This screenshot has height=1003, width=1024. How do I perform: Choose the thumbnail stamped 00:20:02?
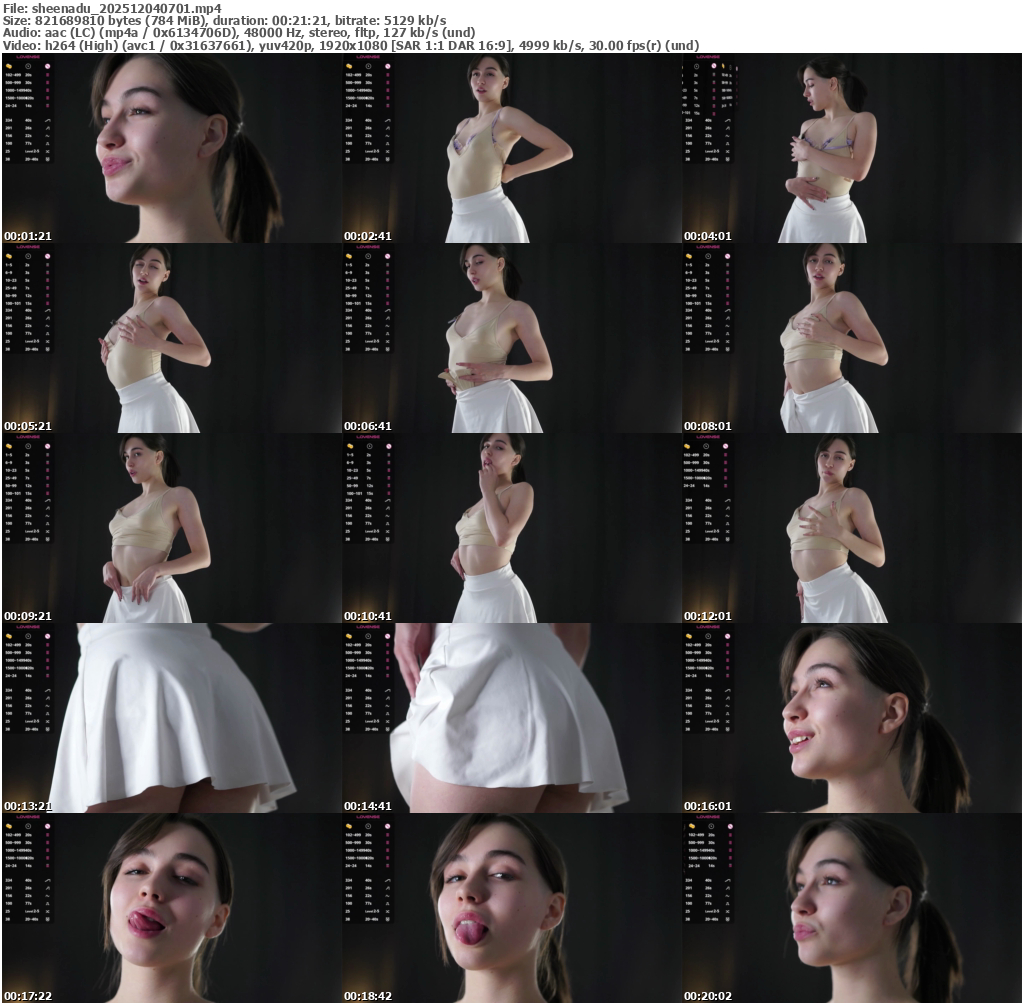(852, 908)
